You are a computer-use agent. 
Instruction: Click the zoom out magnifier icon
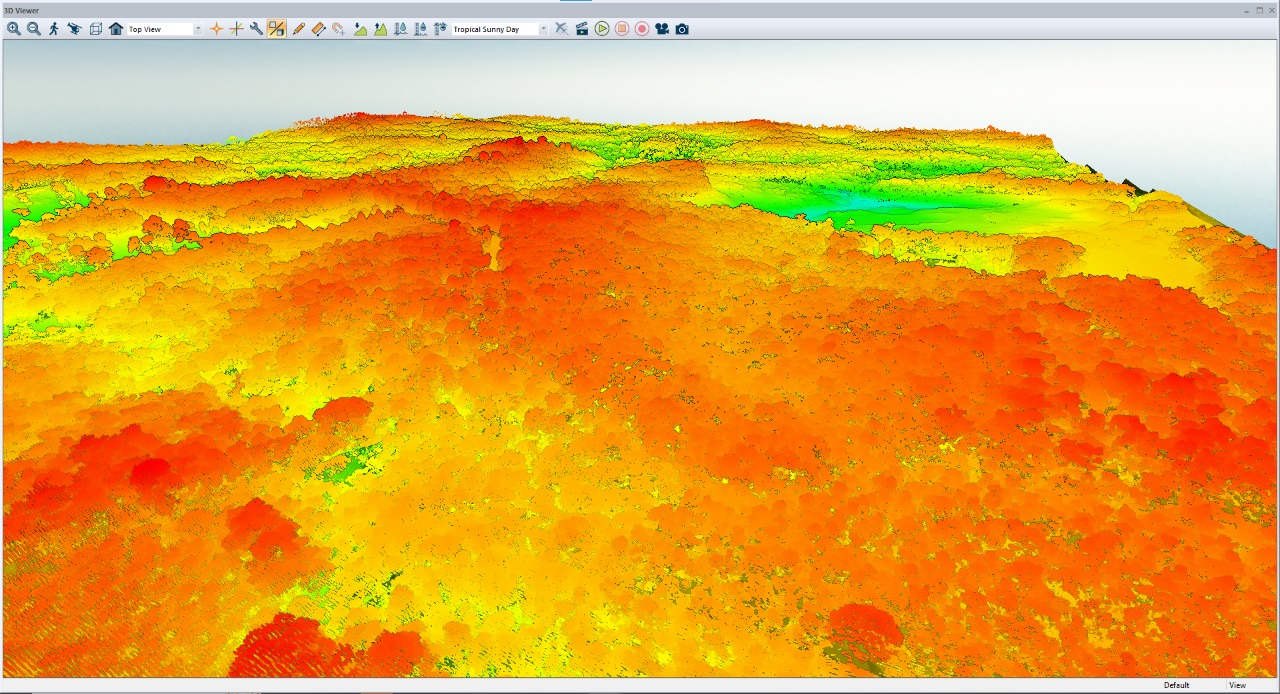[x=34, y=29]
